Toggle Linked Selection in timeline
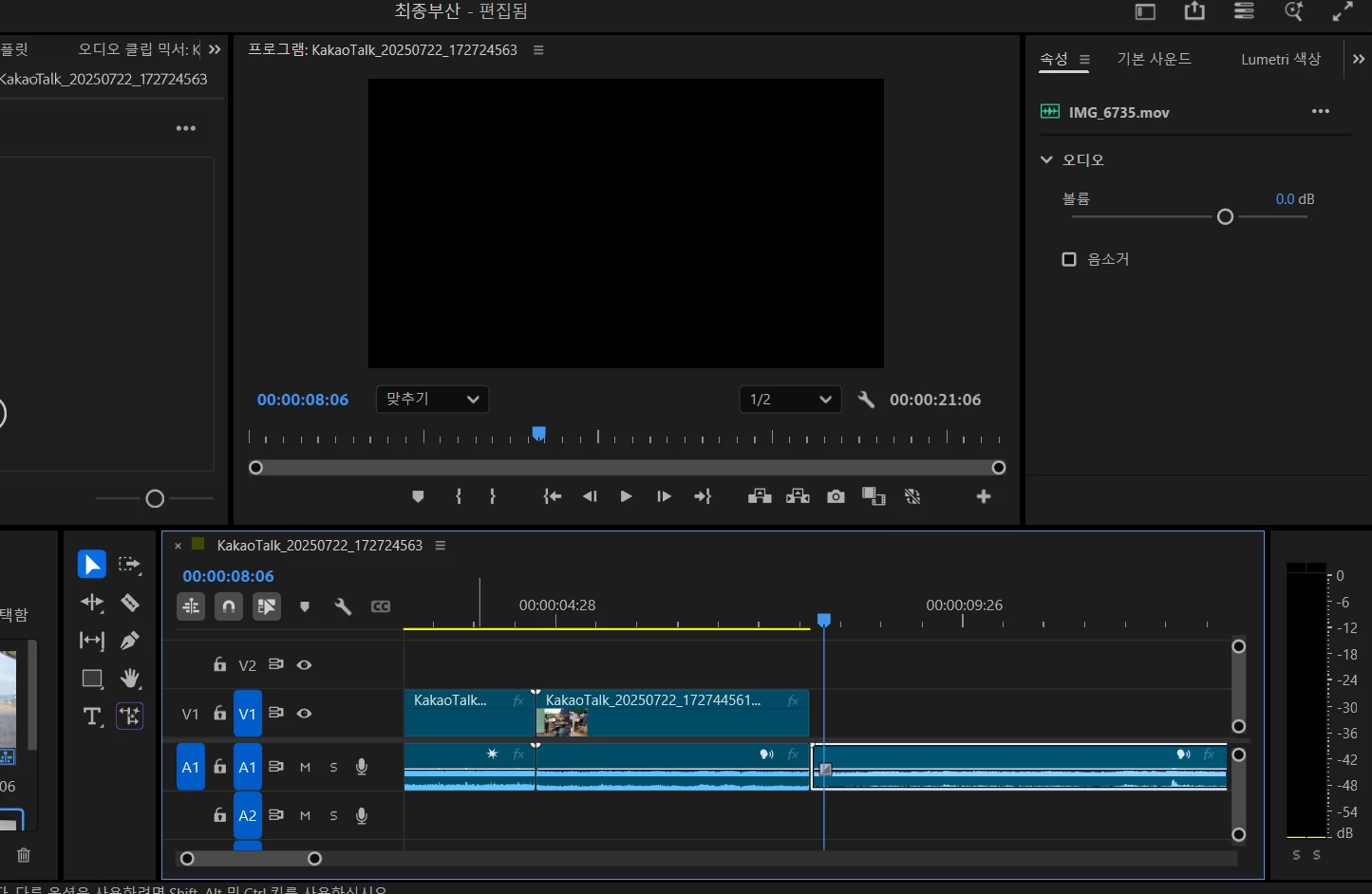1372x894 pixels. (267, 606)
